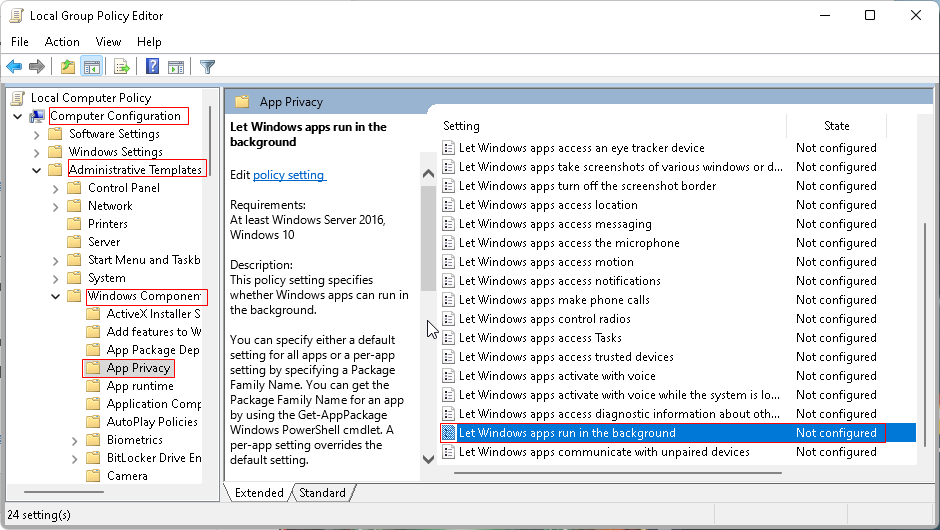Click policy icon of 'Let Windows apps access location'
This screenshot has height=530, width=940.
tap(448, 205)
